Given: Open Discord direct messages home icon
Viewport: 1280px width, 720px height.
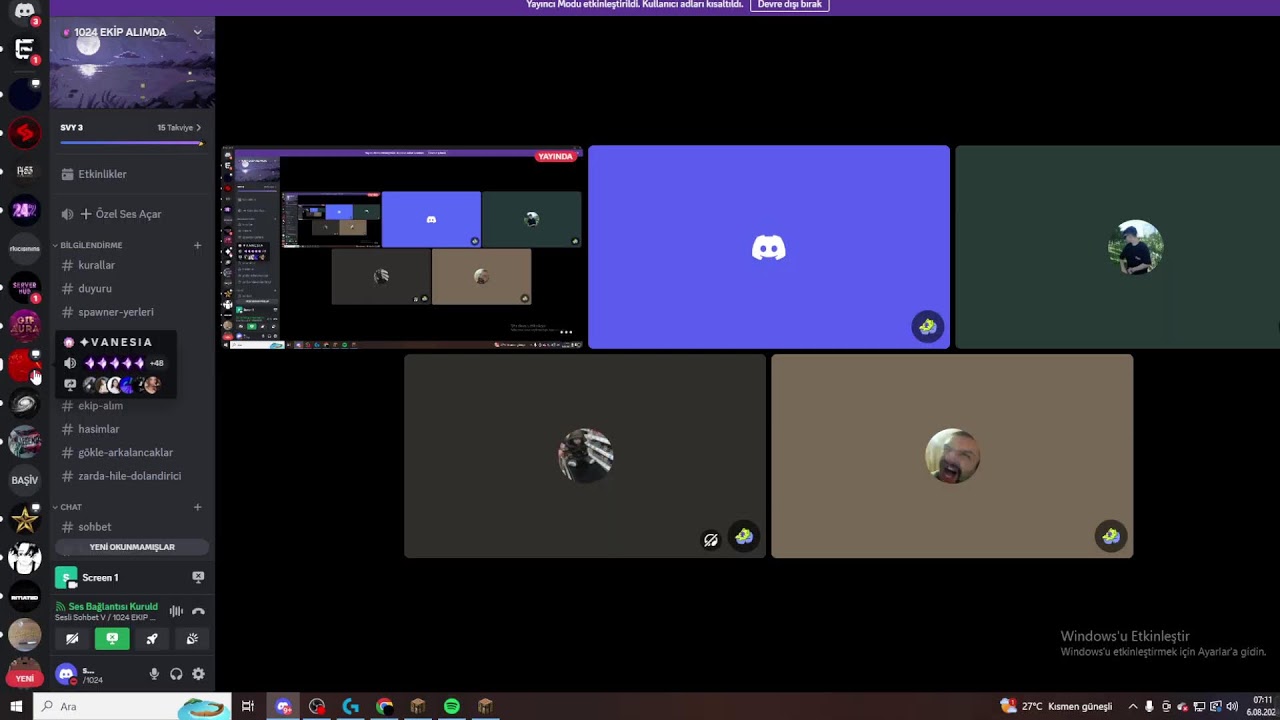Looking at the screenshot, I should point(25,11).
